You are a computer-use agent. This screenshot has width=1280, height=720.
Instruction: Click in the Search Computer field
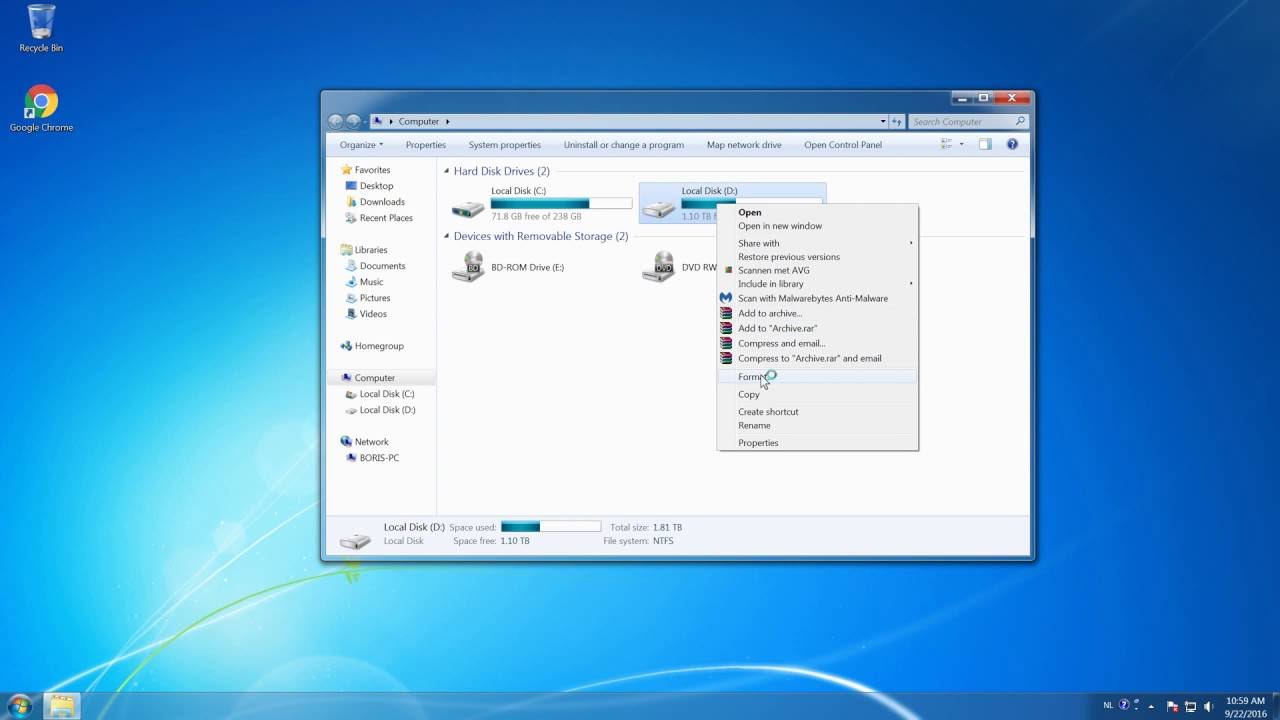(x=960, y=121)
